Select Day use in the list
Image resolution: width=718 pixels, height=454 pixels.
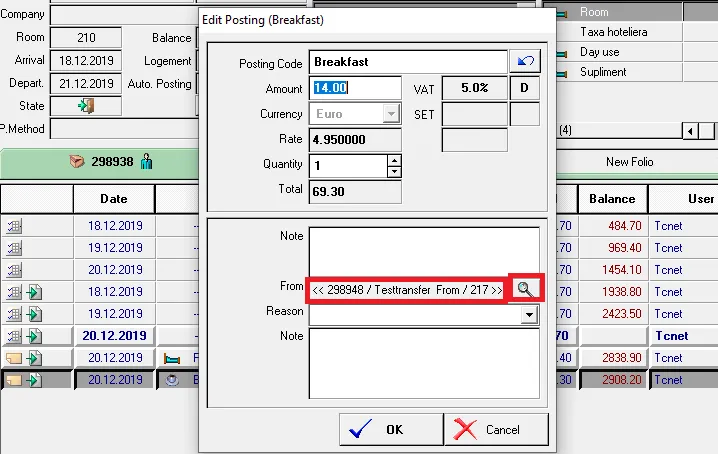pos(599,52)
